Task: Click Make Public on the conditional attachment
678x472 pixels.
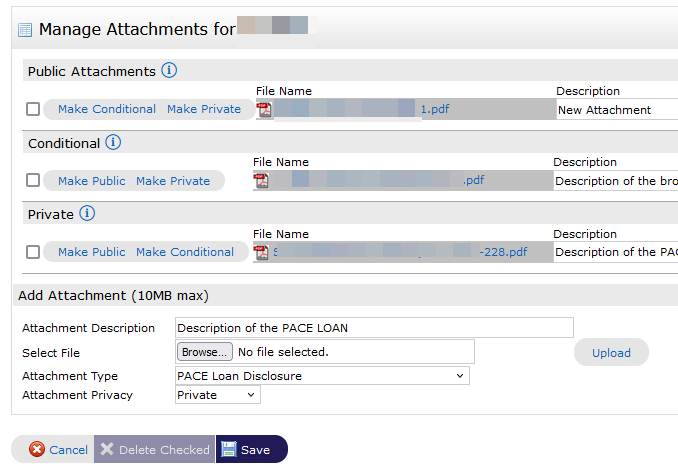Action: tap(92, 181)
